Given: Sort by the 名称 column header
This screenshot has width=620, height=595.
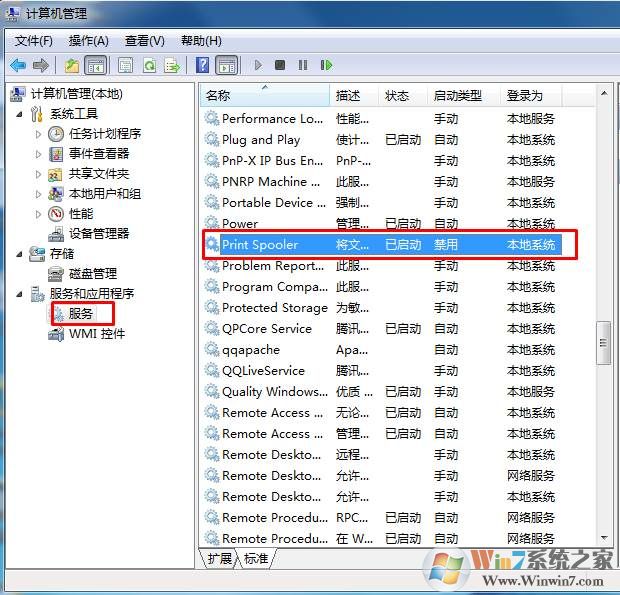Looking at the screenshot, I should point(265,95).
